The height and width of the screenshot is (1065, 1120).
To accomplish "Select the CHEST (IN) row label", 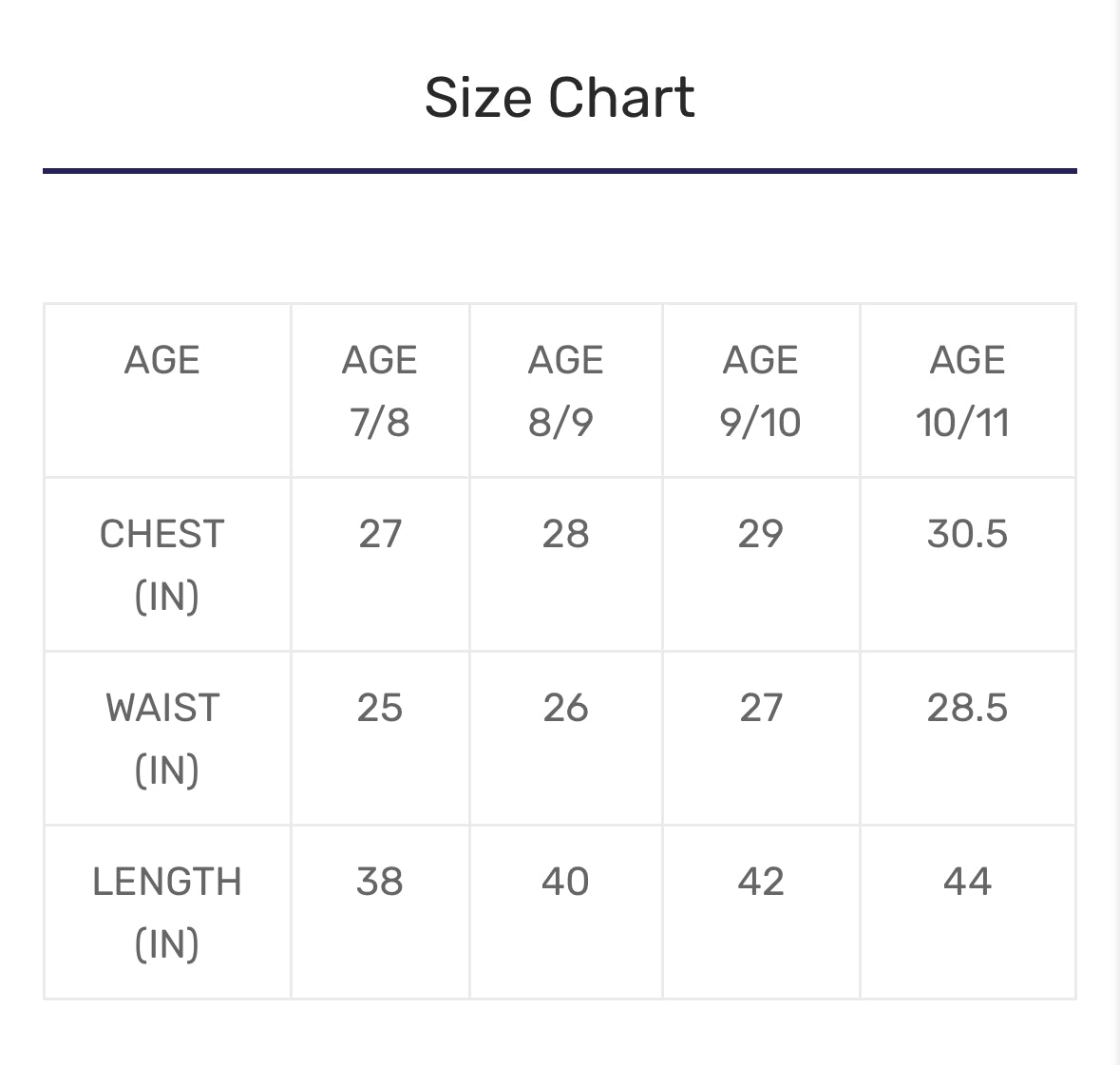I will tap(163, 564).
